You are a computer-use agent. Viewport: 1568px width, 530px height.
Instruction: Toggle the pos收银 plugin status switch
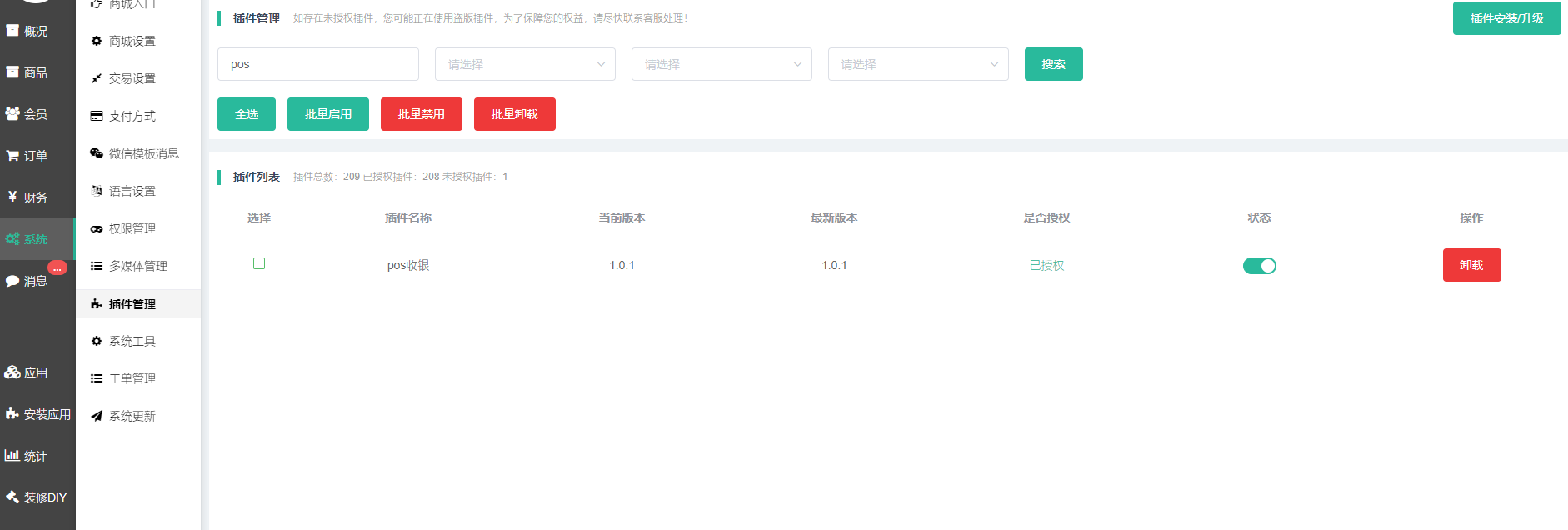coord(1259,266)
